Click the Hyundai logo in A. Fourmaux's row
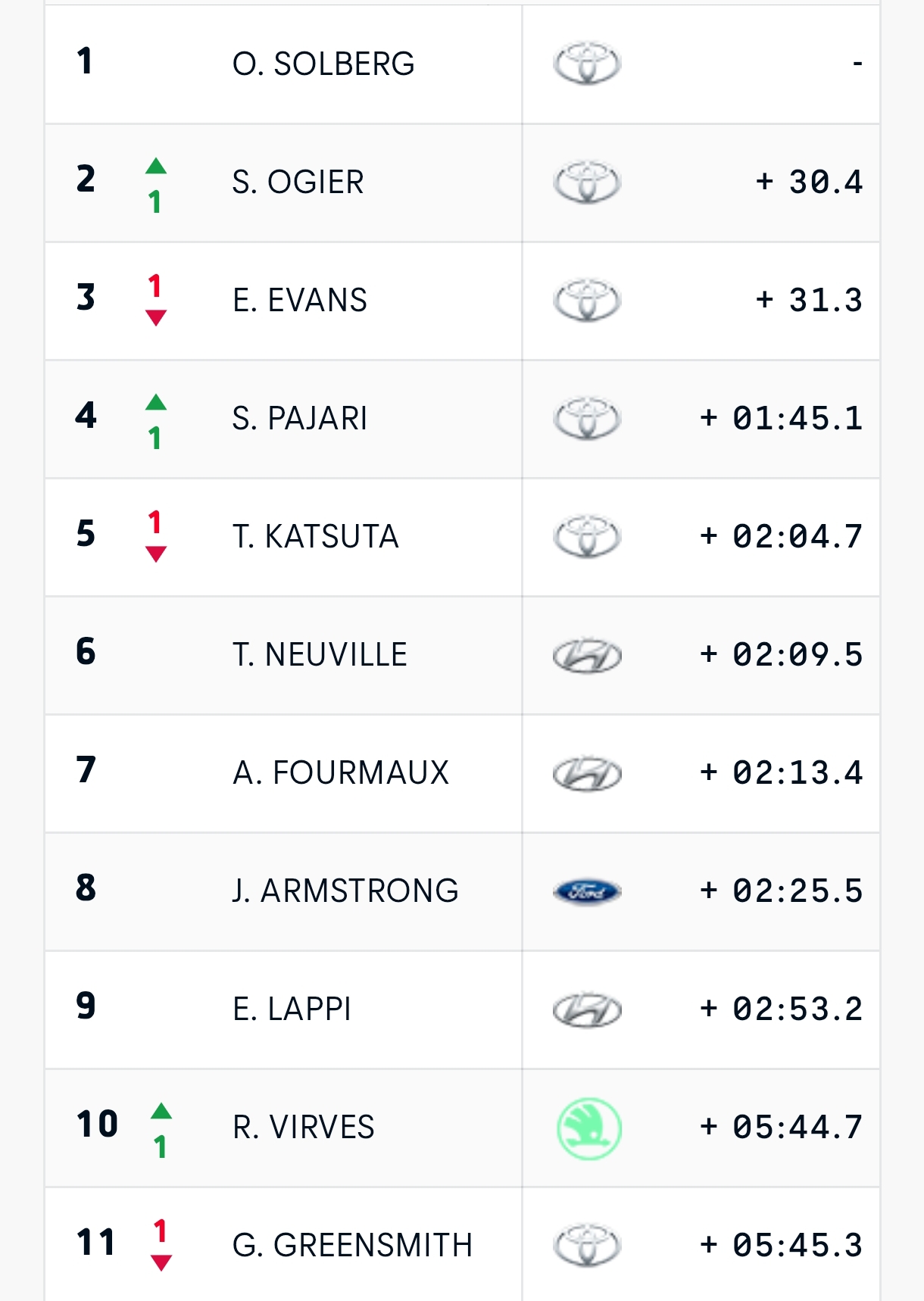The image size is (924, 1301). 587,773
